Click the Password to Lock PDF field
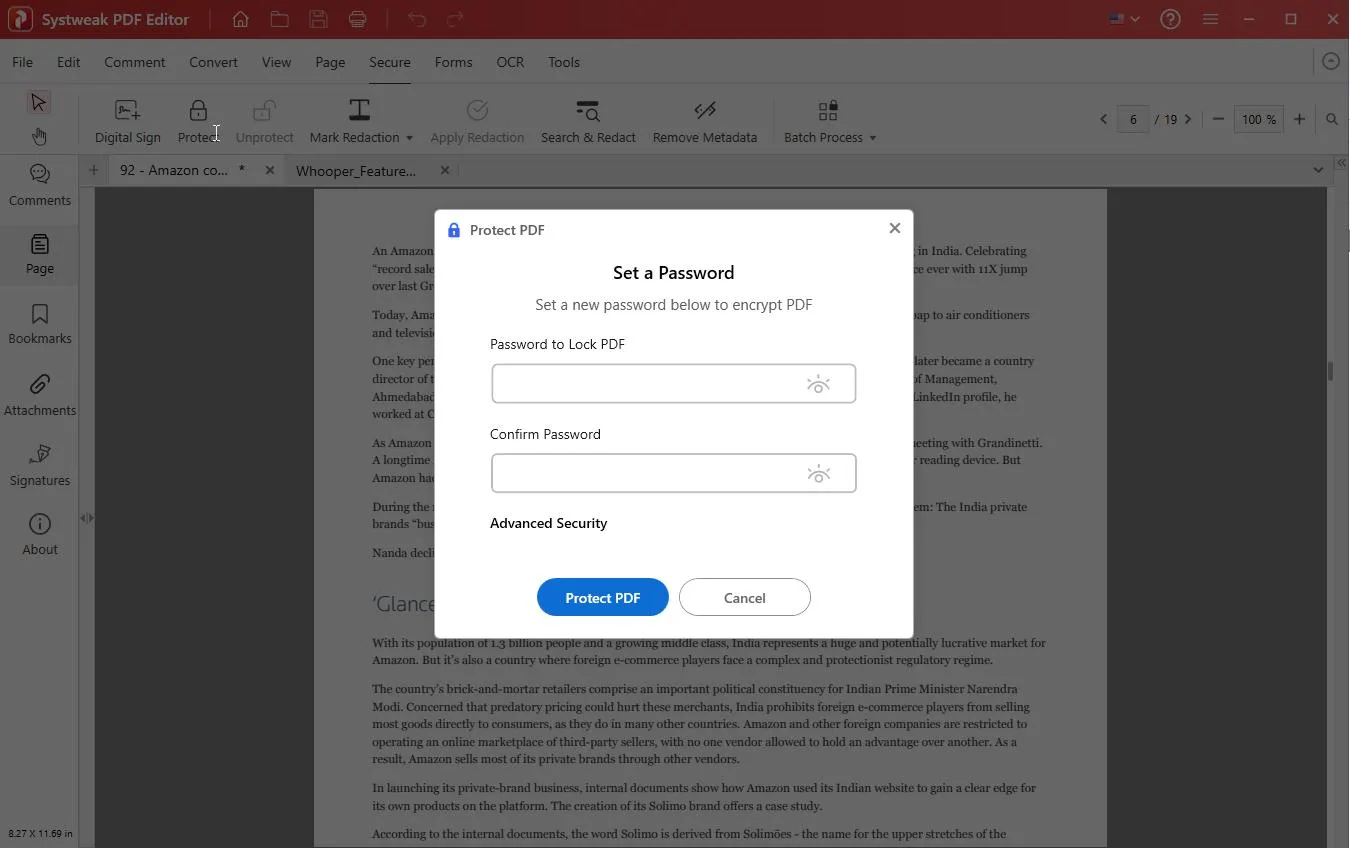The height and width of the screenshot is (848, 1350). [x=645, y=384]
